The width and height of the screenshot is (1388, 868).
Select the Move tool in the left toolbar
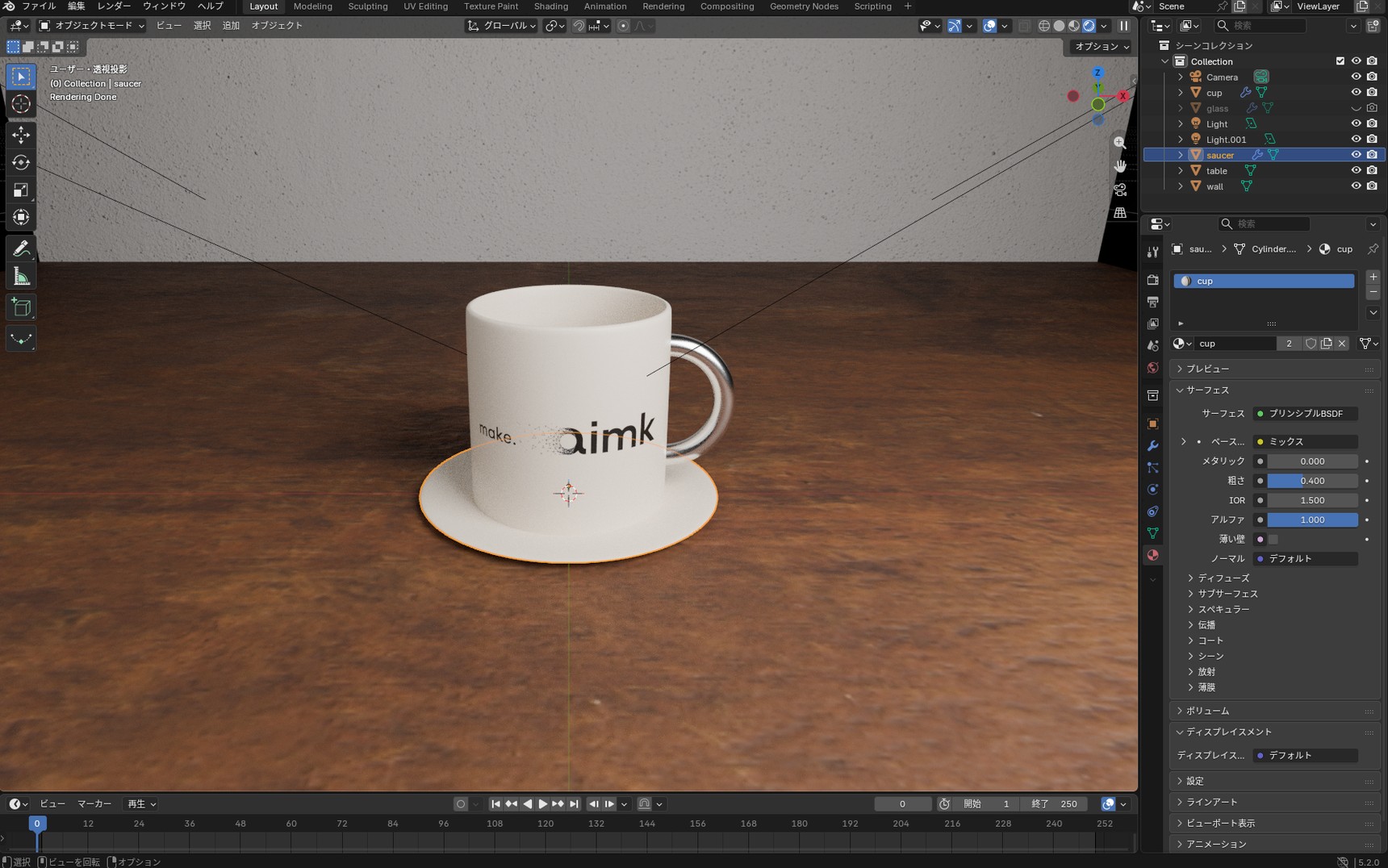pyautogui.click(x=21, y=135)
